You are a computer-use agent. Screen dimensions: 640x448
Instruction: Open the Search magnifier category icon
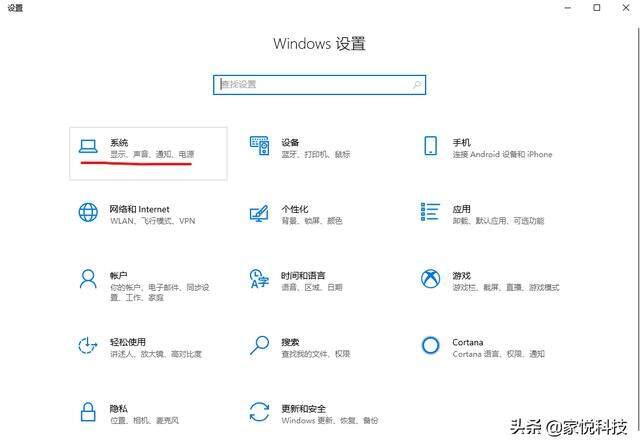[260, 345]
